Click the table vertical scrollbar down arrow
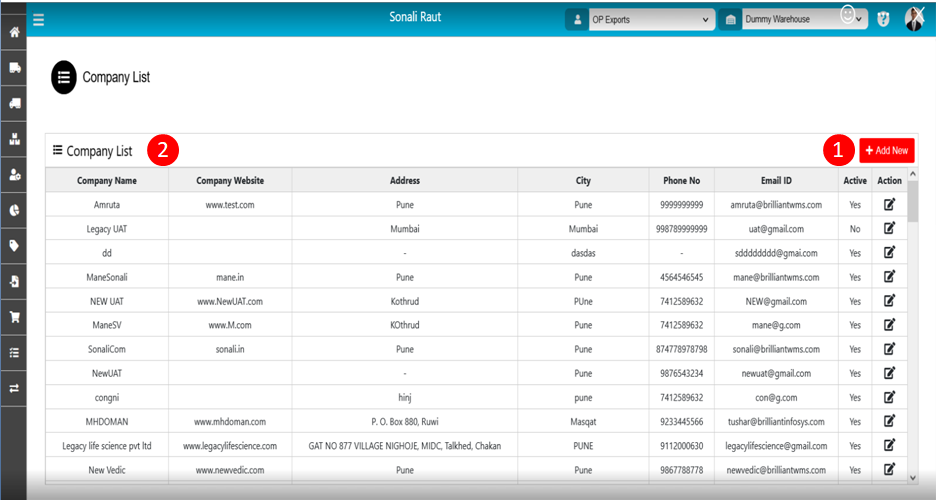 [912, 476]
